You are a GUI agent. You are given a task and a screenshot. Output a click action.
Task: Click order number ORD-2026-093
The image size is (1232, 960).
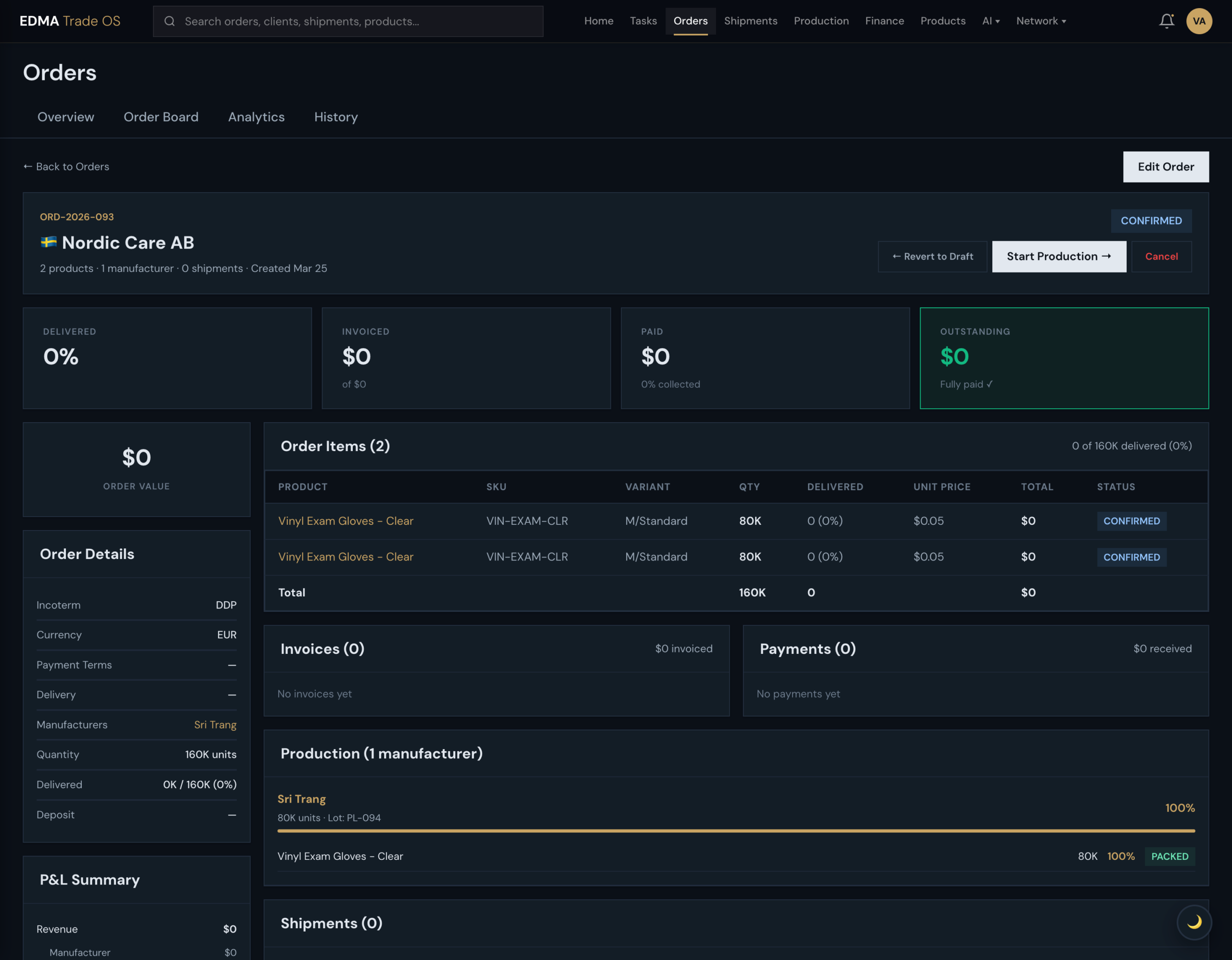[x=77, y=217]
